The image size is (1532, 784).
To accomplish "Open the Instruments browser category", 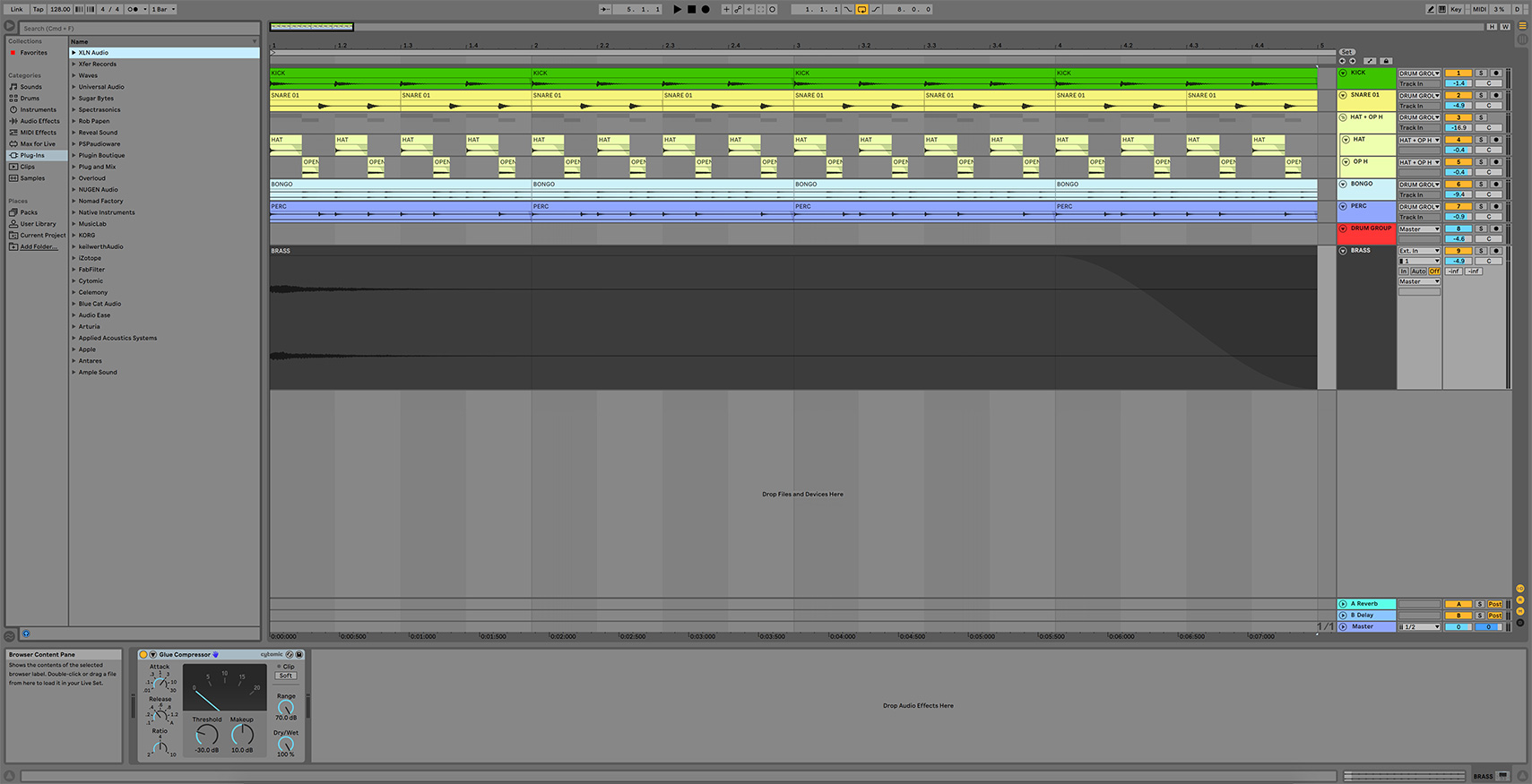I will pyautogui.click(x=38, y=109).
